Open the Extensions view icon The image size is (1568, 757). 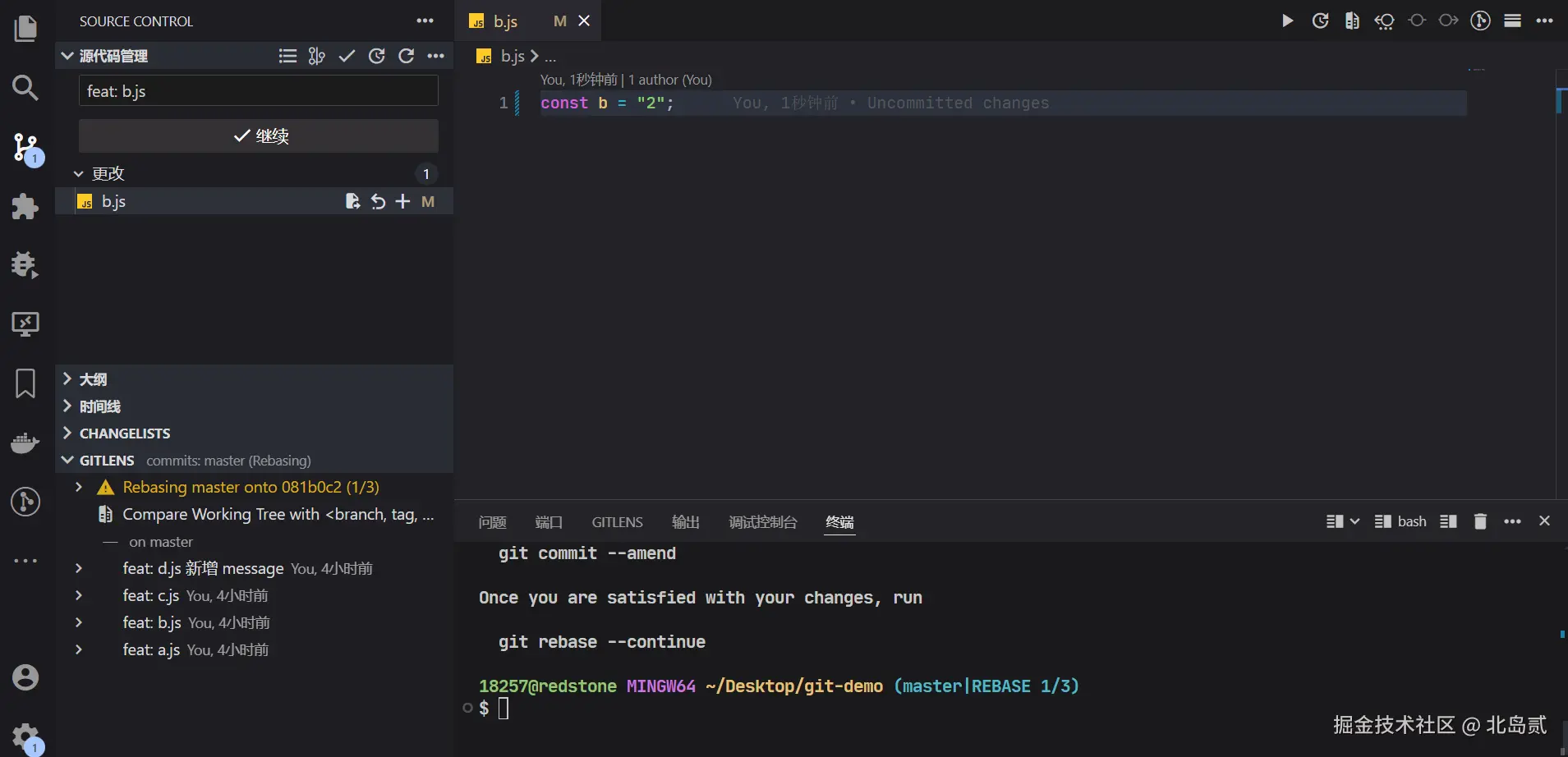pos(25,206)
